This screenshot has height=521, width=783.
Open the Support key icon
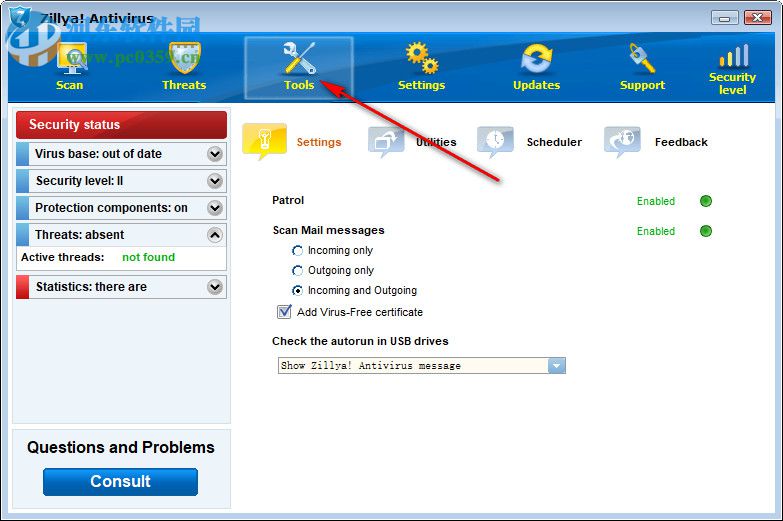pyautogui.click(x=642, y=58)
